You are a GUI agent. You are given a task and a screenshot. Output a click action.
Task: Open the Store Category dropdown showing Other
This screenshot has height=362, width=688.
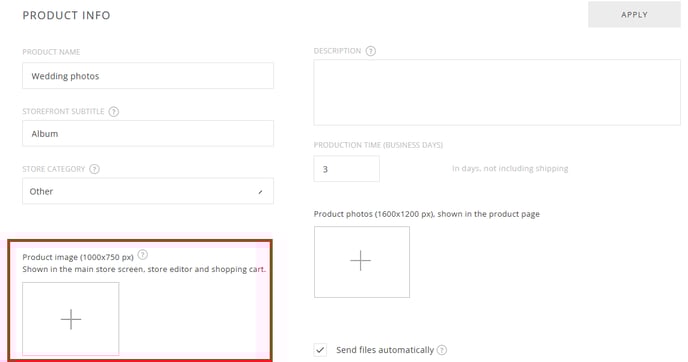[x=148, y=191]
